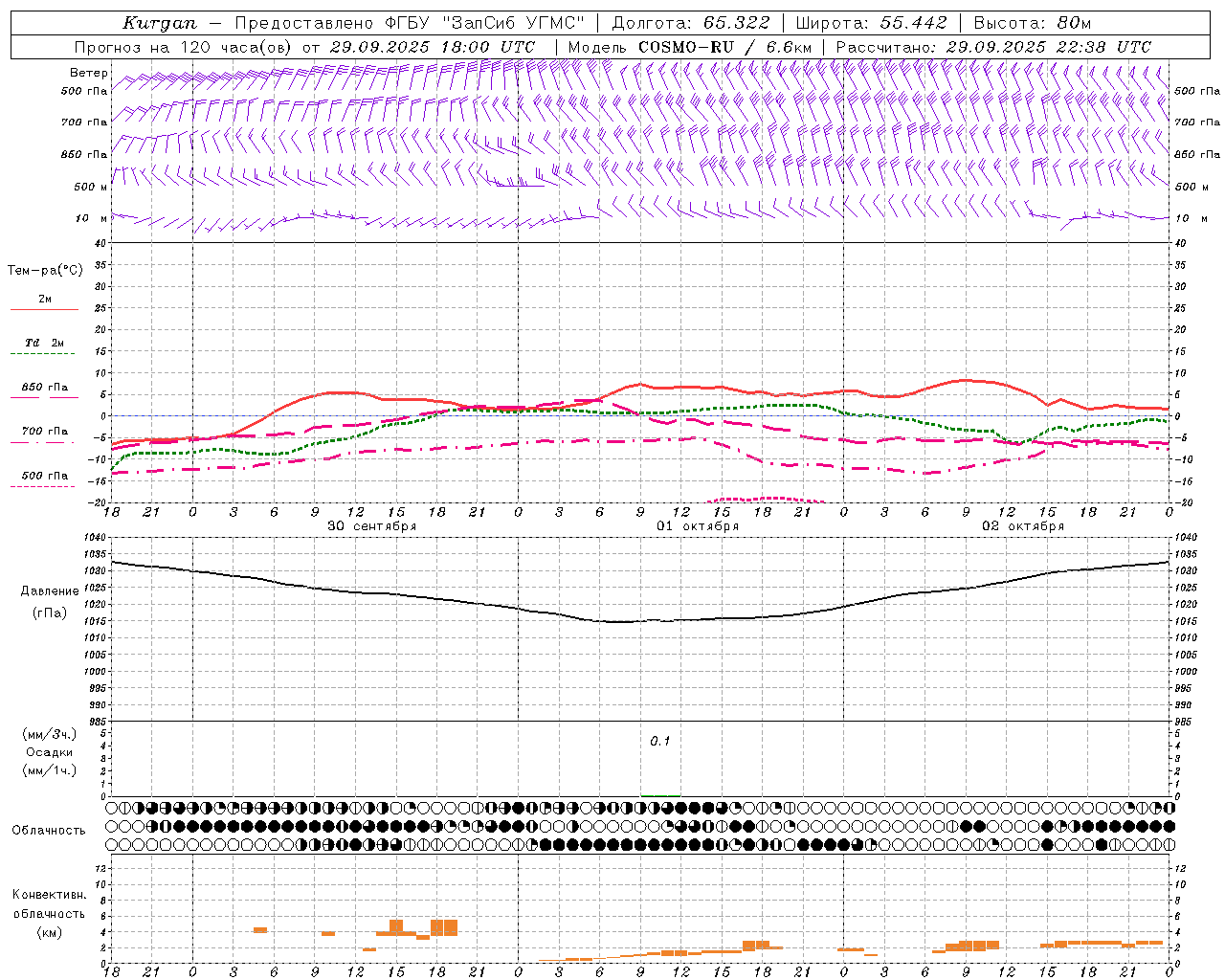The height and width of the screenshot is (980, 1225).
Task: Click the '0.1' precipitation value annotation
Action: [660, 742]
